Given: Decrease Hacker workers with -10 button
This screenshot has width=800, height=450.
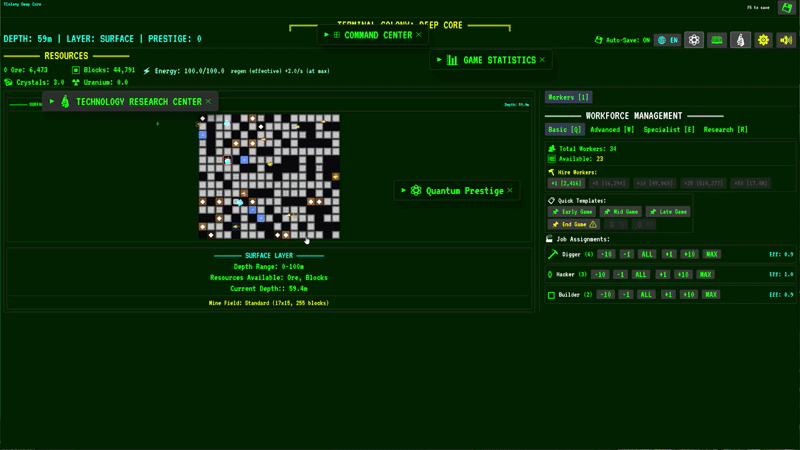Looking at the screenshot, I should tap(599, 274).
